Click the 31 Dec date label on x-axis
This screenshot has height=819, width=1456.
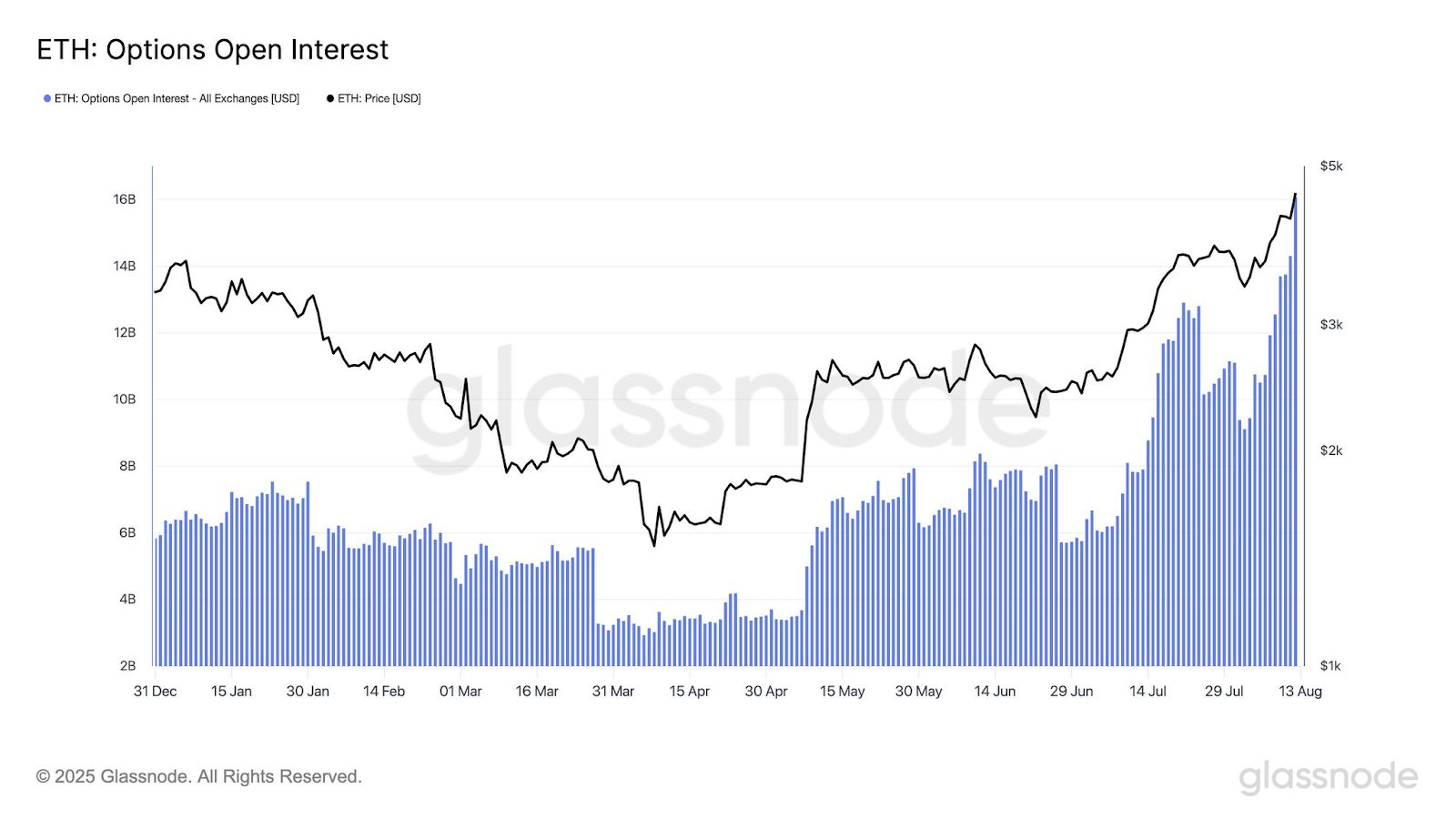155,692
